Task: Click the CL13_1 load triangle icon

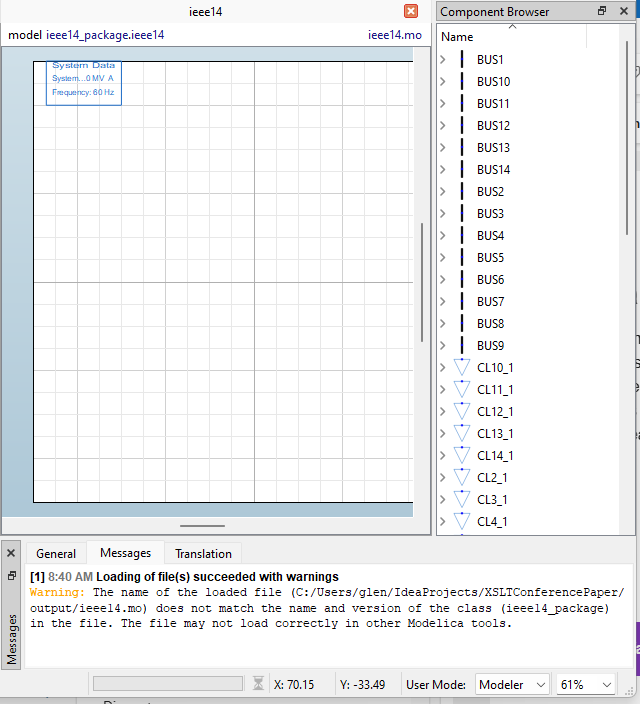Action: tap(462, 433)
